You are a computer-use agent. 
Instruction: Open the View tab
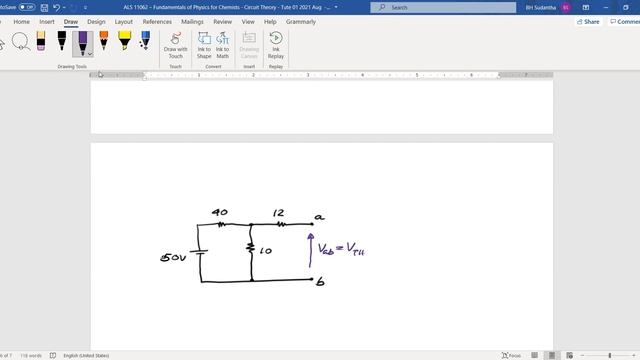click(248, 22)
